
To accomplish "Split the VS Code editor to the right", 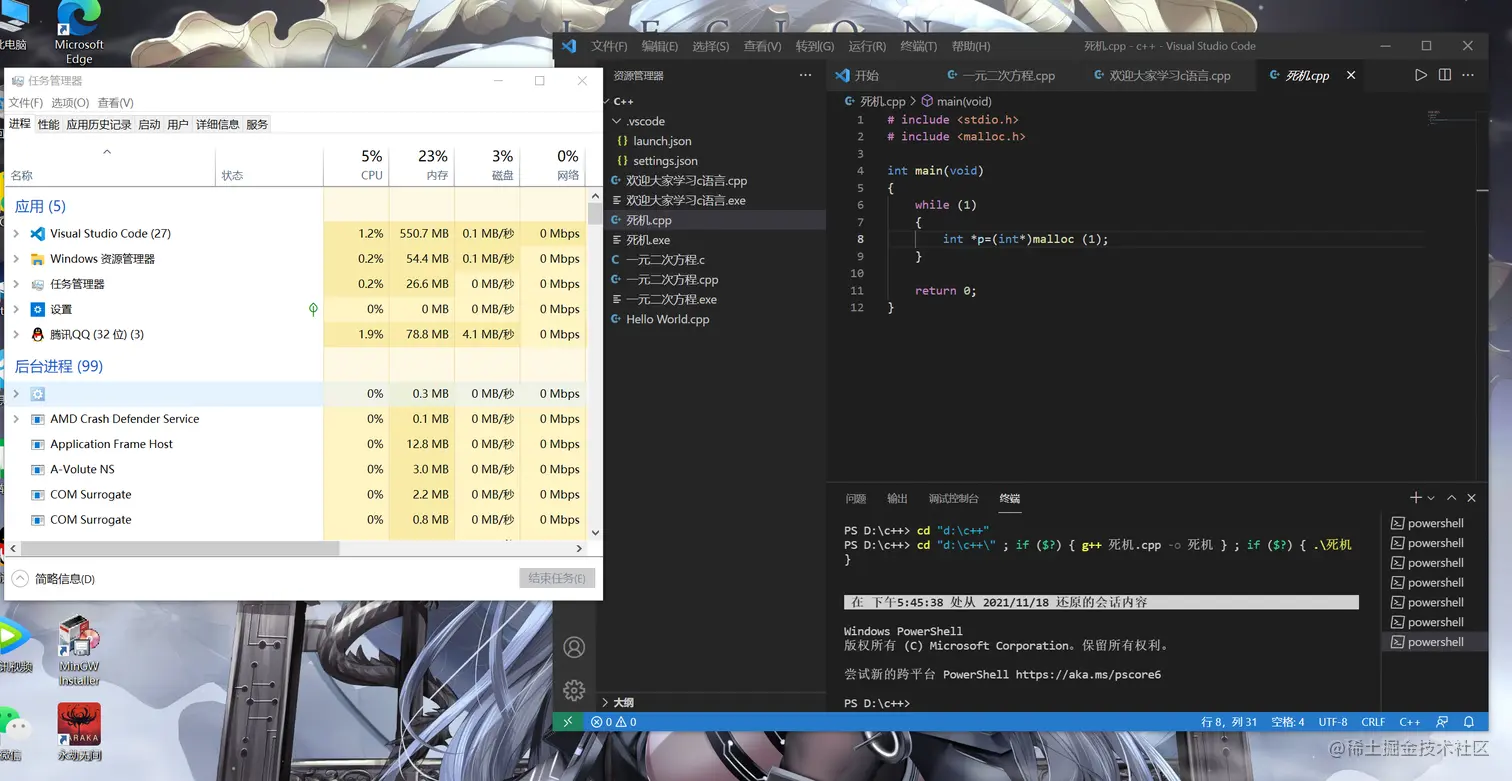I will coord(1445,75).
